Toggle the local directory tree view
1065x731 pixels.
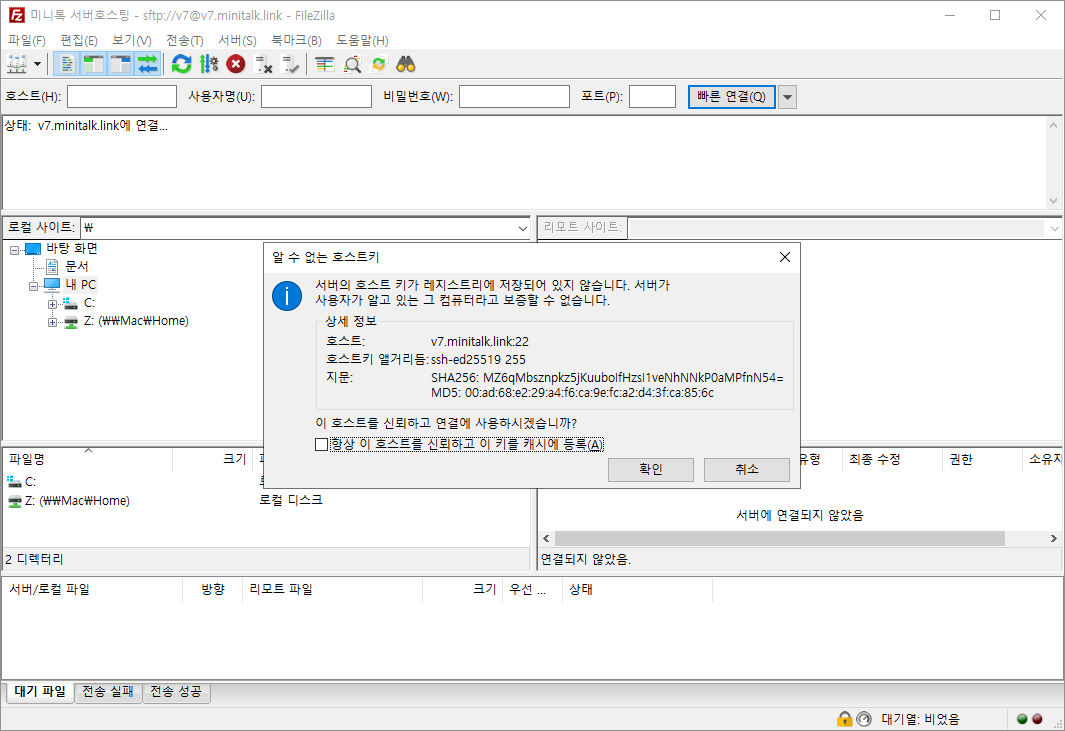(x=94, y=64)
